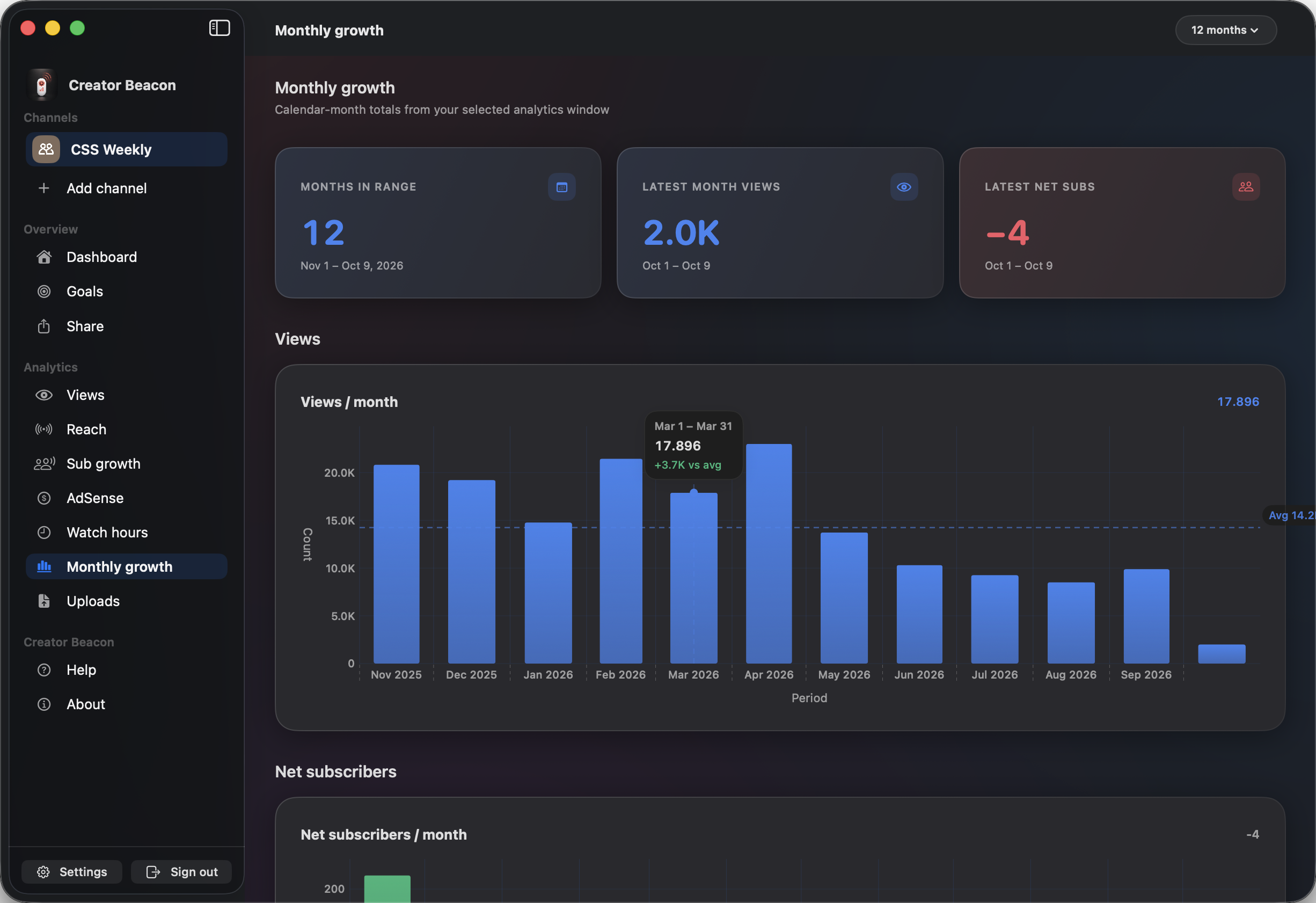This screenshot has height=903, width=1316.
Task: Click the Dashboard house icon
Action: coord(43,257)
